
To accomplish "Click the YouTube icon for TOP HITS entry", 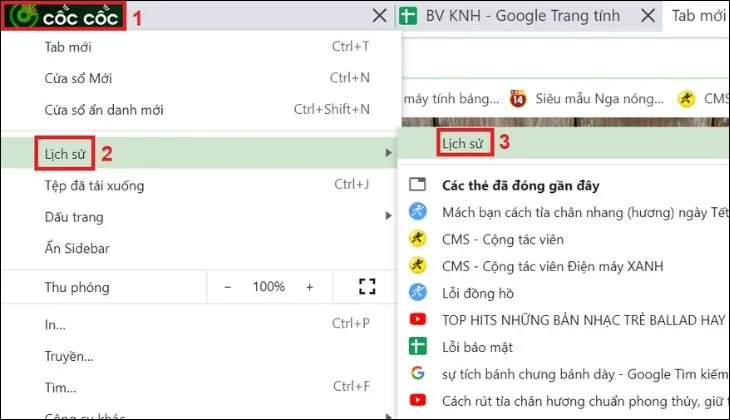I will tap(418, 320).
